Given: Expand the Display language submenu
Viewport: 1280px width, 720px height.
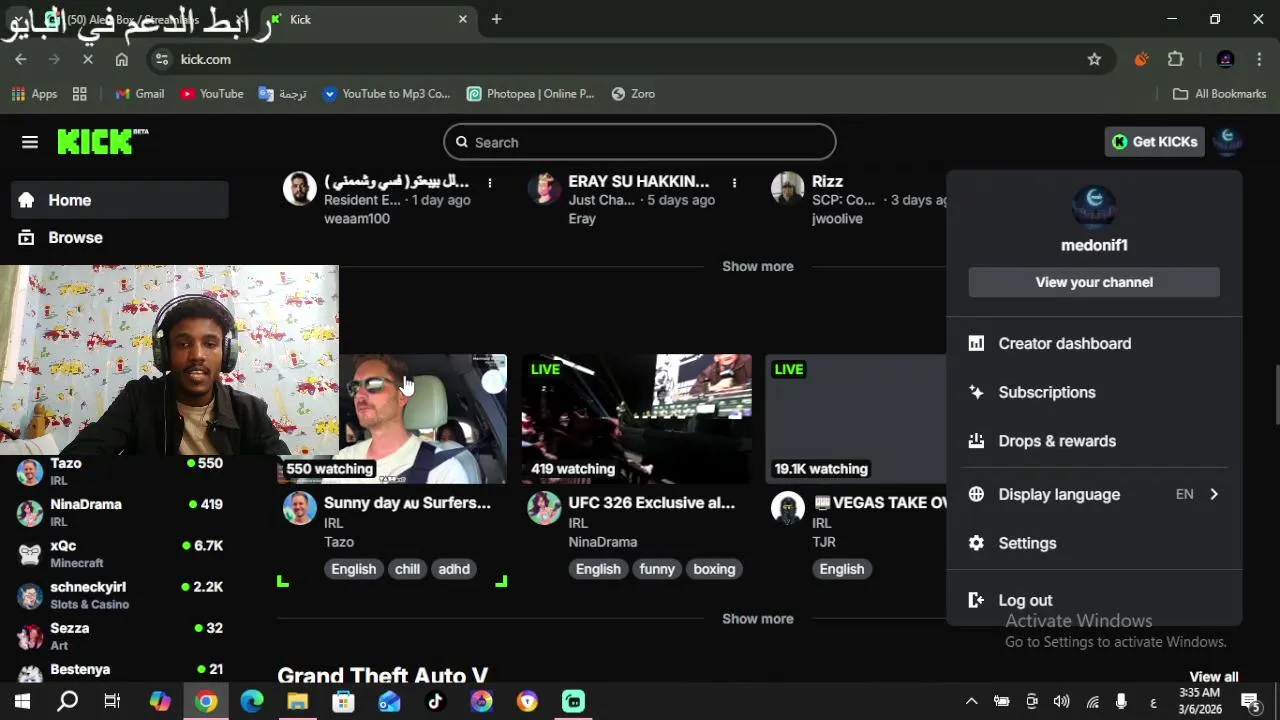Looking at the screenshot, I should pyautogui.click(x=1094, y=494).
